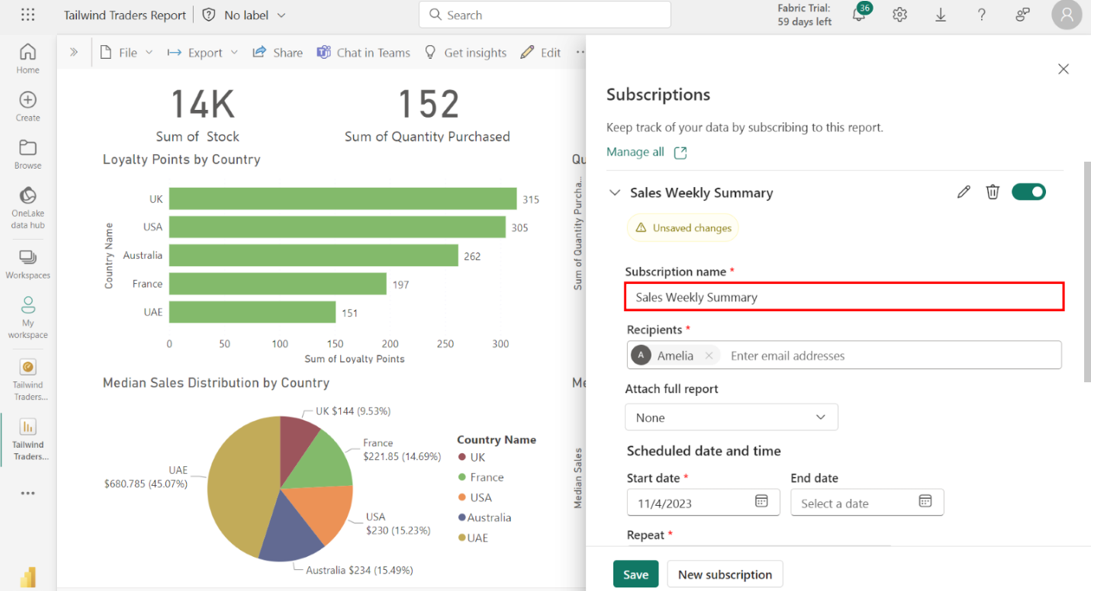Toggle Sales Weekly Summary subscription off

tap(1028, 192)
